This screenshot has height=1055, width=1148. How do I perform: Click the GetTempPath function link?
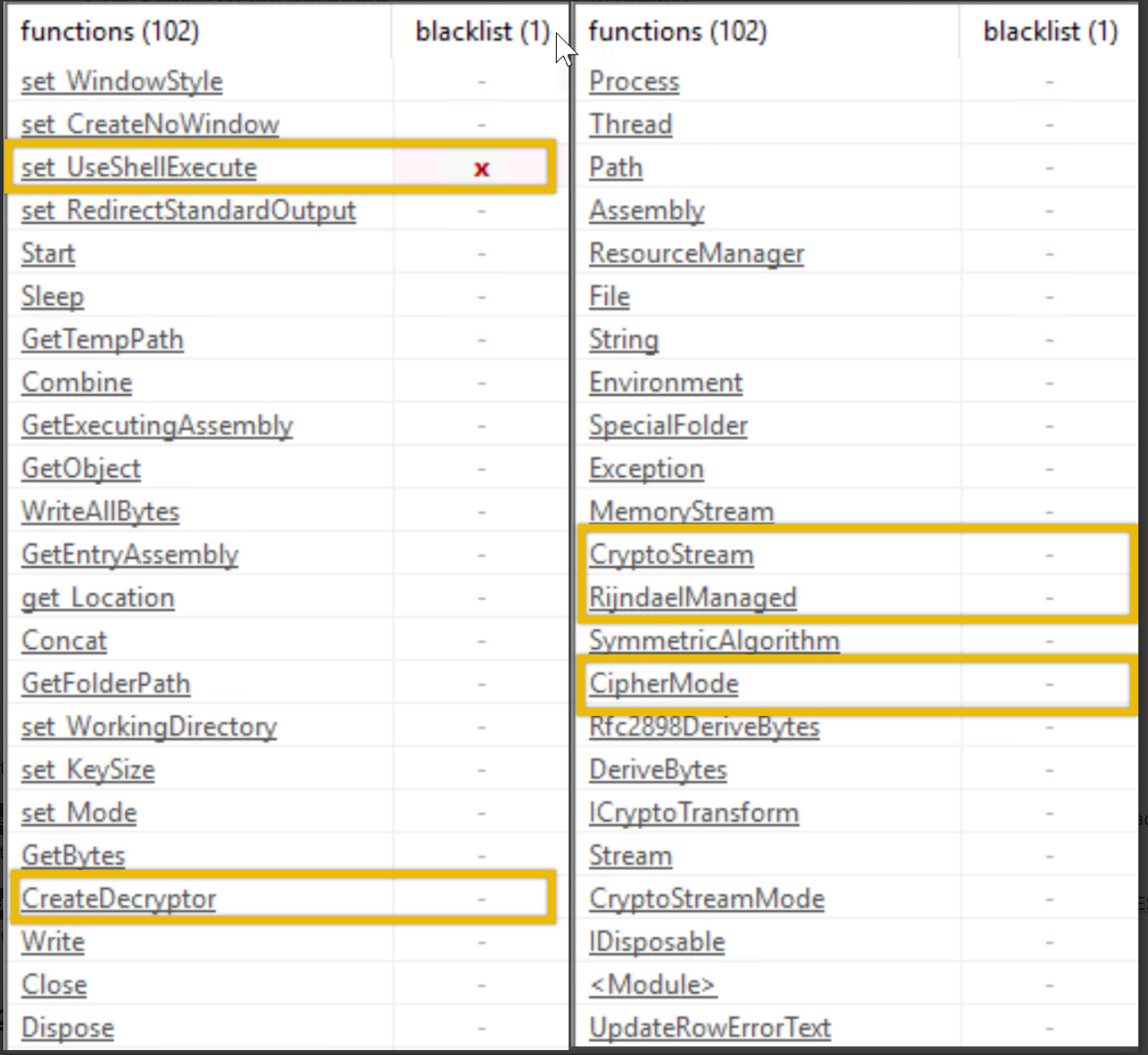pos(102,339)
